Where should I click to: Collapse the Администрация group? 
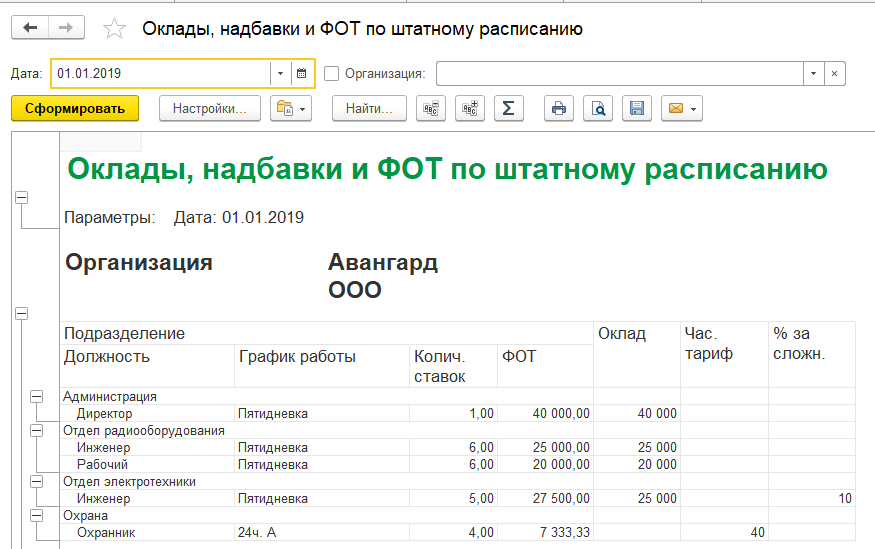click(x=36, y=397)
